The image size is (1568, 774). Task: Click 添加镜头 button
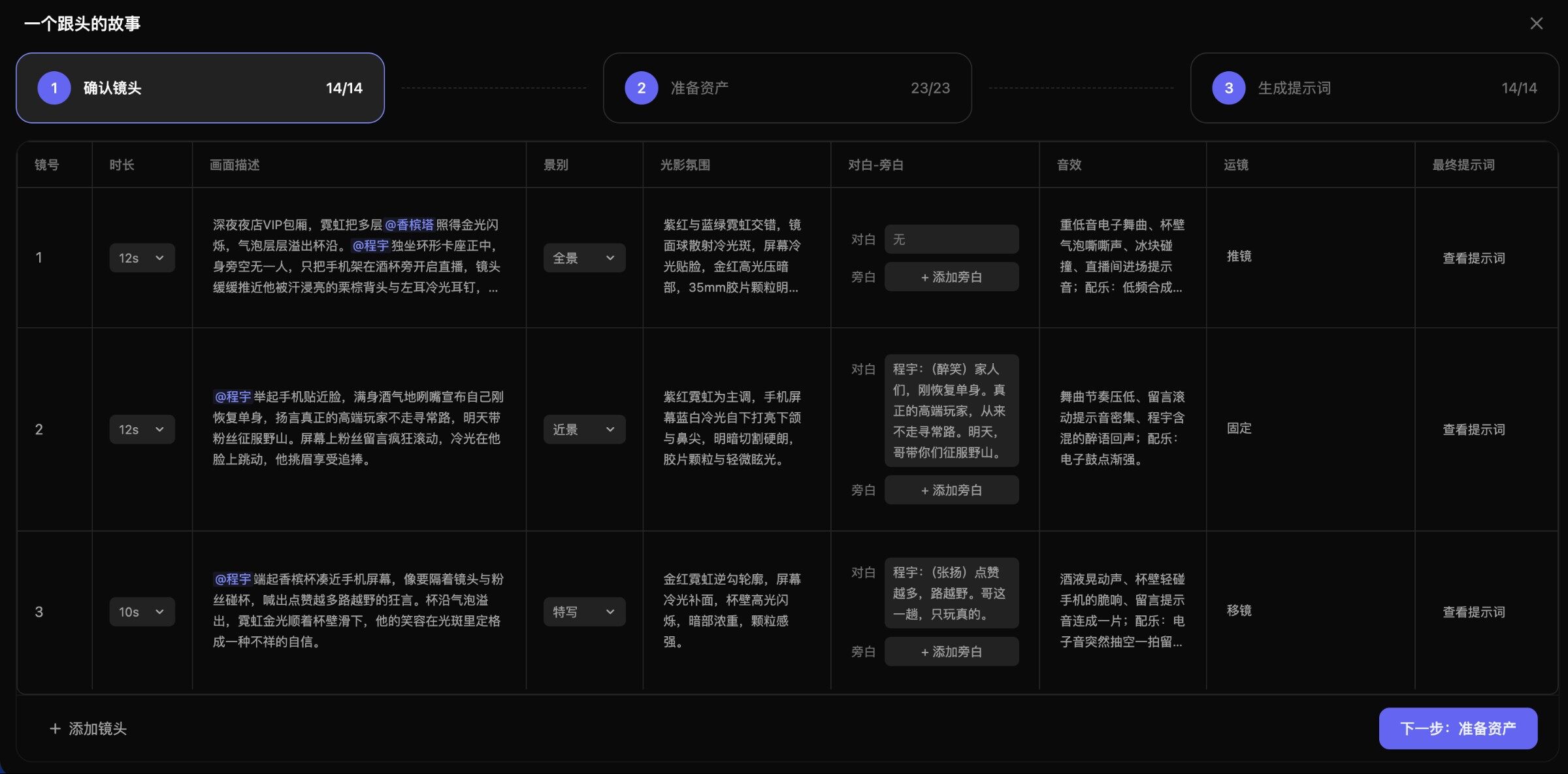pos(88,728)
